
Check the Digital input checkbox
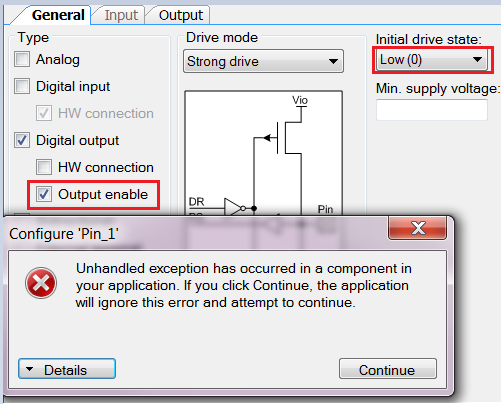(x=22, y=86)
